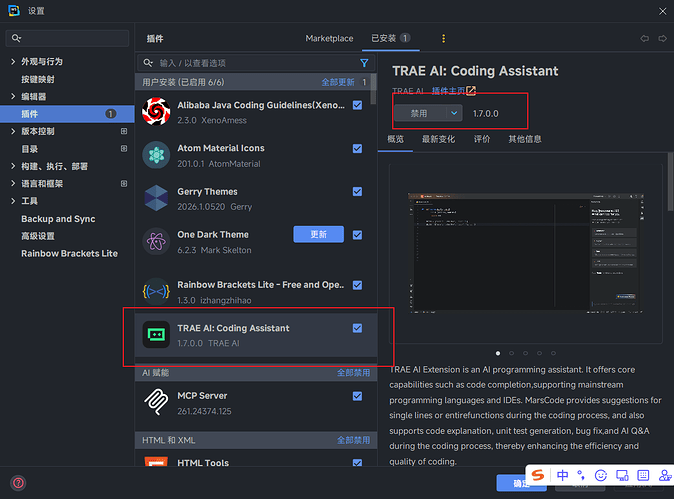Open the emoji smiley in IME bar
Viewport: 674px width, 499px height.
[600, 475]
